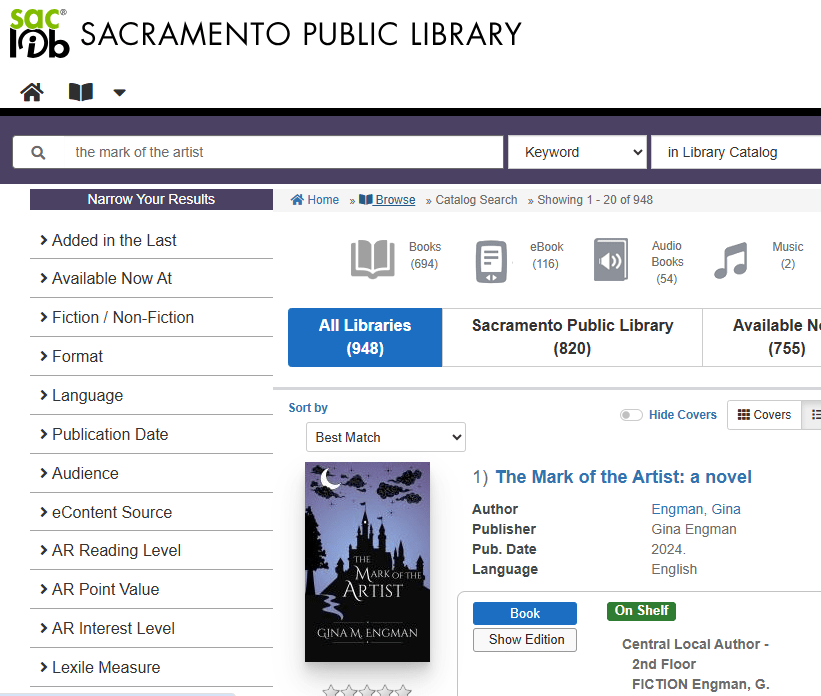The width and height of the screenshot is (821, 696).
Task: Filter results by Books format icon
Action: click(x=372, y=258)
